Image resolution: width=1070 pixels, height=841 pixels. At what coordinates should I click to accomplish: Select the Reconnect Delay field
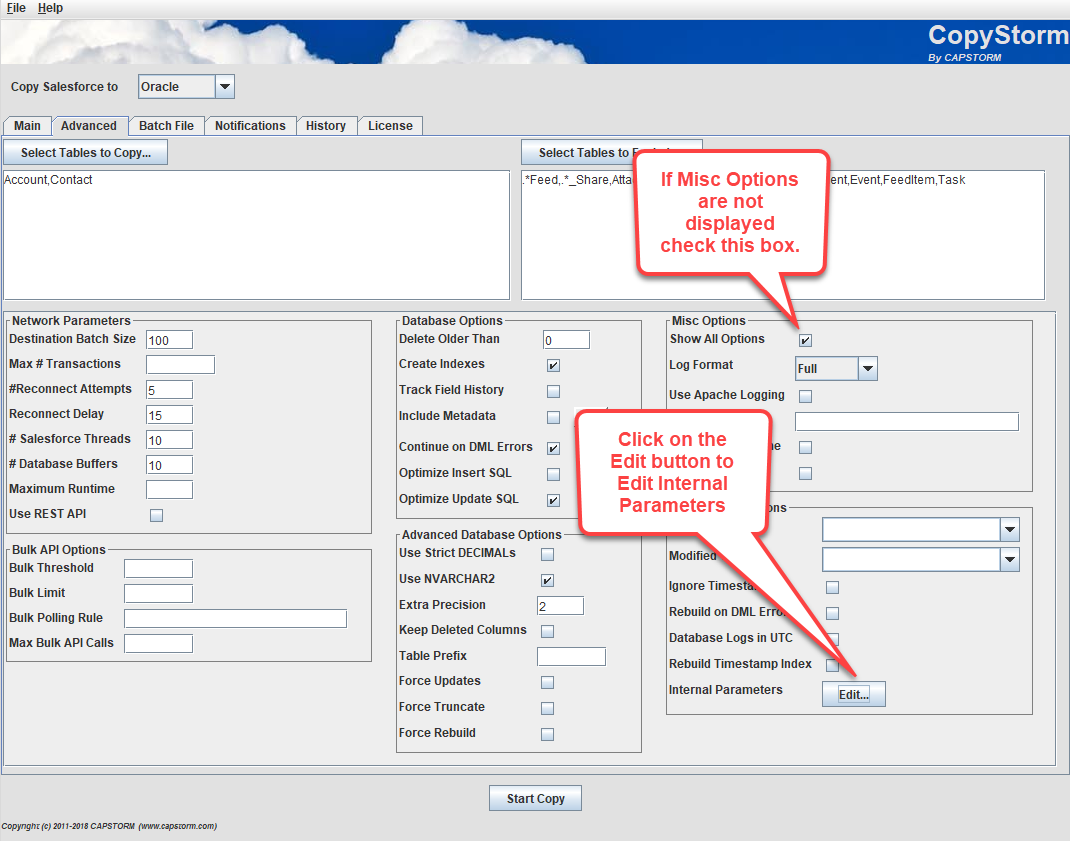(169, 415)
